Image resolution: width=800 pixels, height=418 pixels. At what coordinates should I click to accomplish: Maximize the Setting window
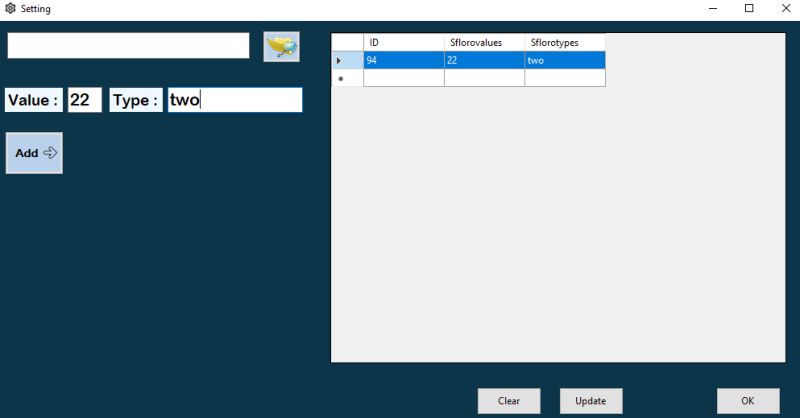(x=749, y=8)
